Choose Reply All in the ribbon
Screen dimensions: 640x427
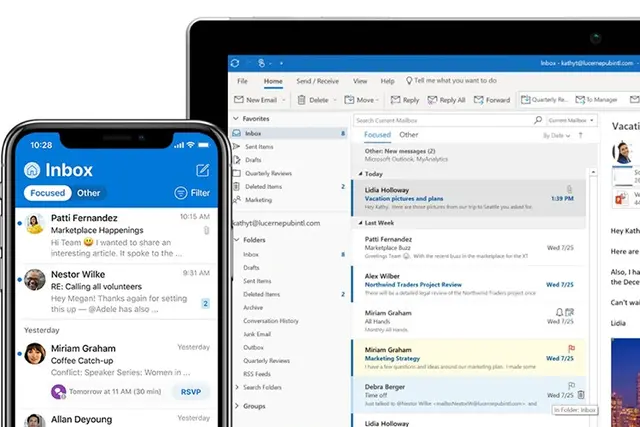point(446,100)
